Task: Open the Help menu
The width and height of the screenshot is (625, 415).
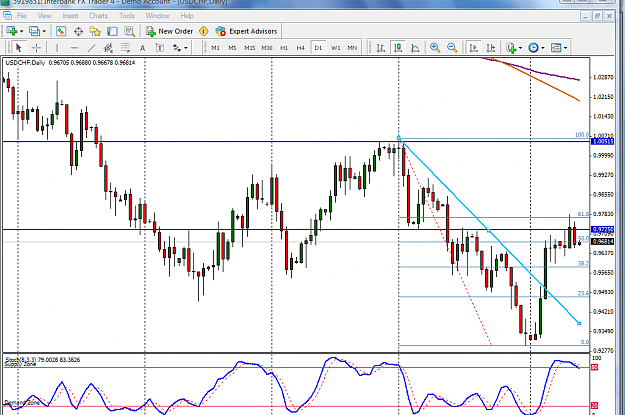Action: point(187,16)
